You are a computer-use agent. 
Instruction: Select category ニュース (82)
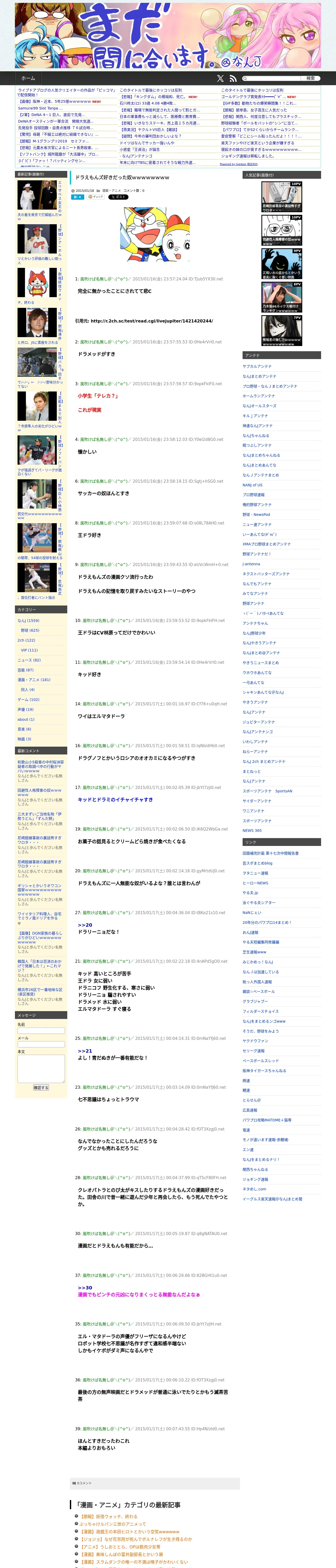[29, 660]
